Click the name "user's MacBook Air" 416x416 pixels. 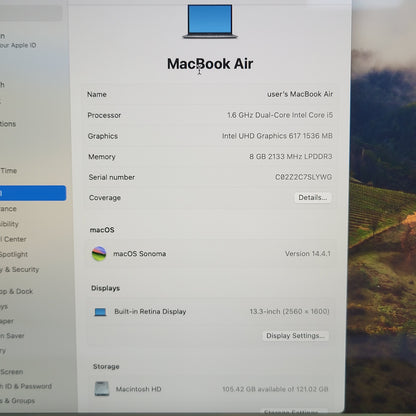click(300, 94)
